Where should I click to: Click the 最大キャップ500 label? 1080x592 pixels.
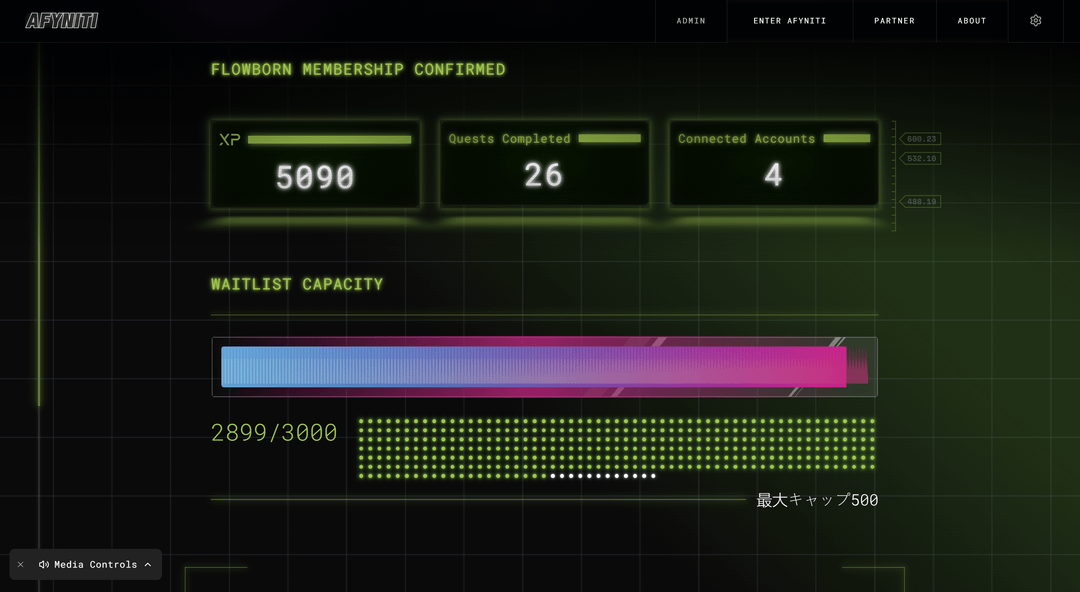point(817,500)
